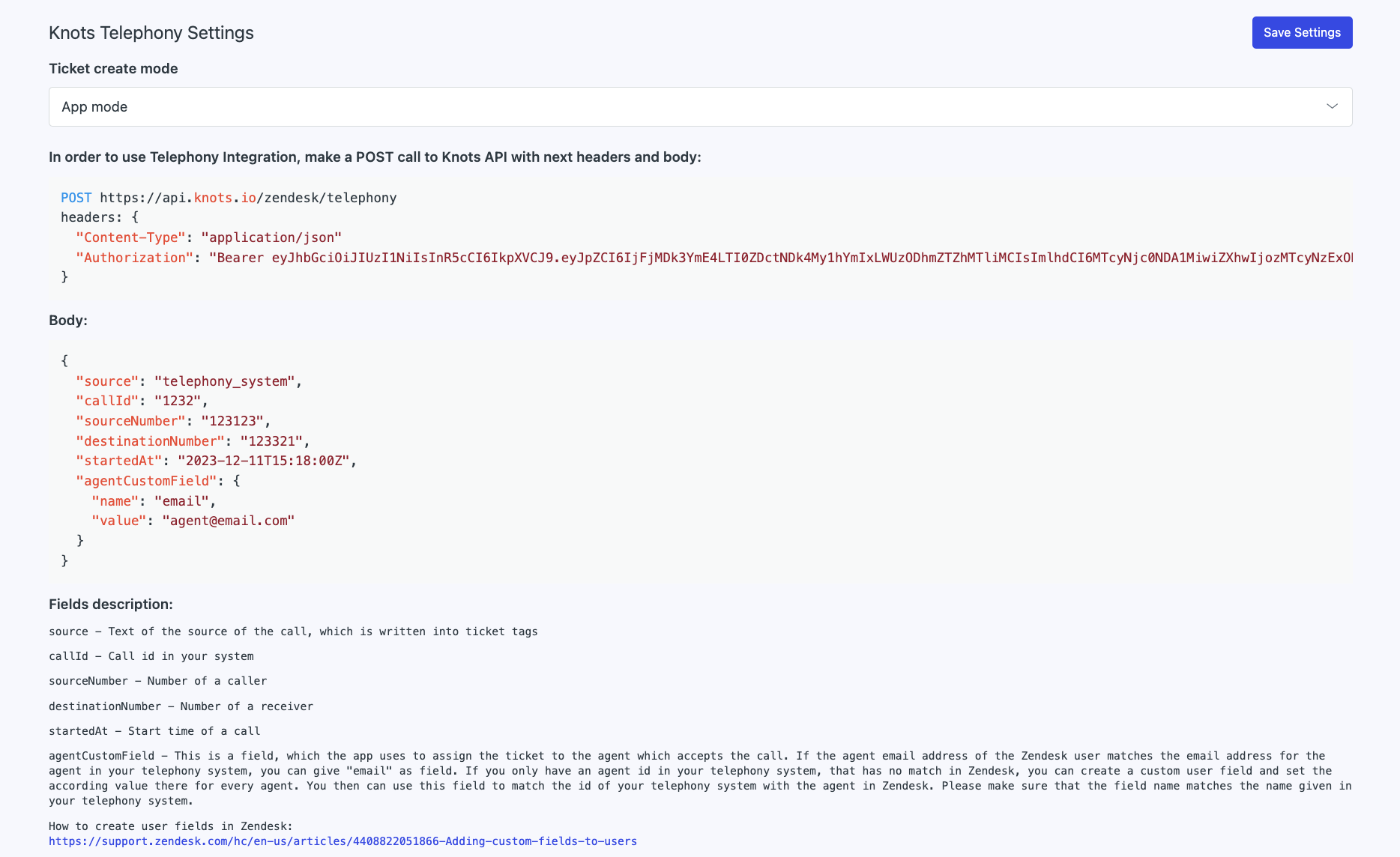This screenshot has width=1400, height=857.
Task: Click the "source": "telephony_system" line
Action: point(189,381)
